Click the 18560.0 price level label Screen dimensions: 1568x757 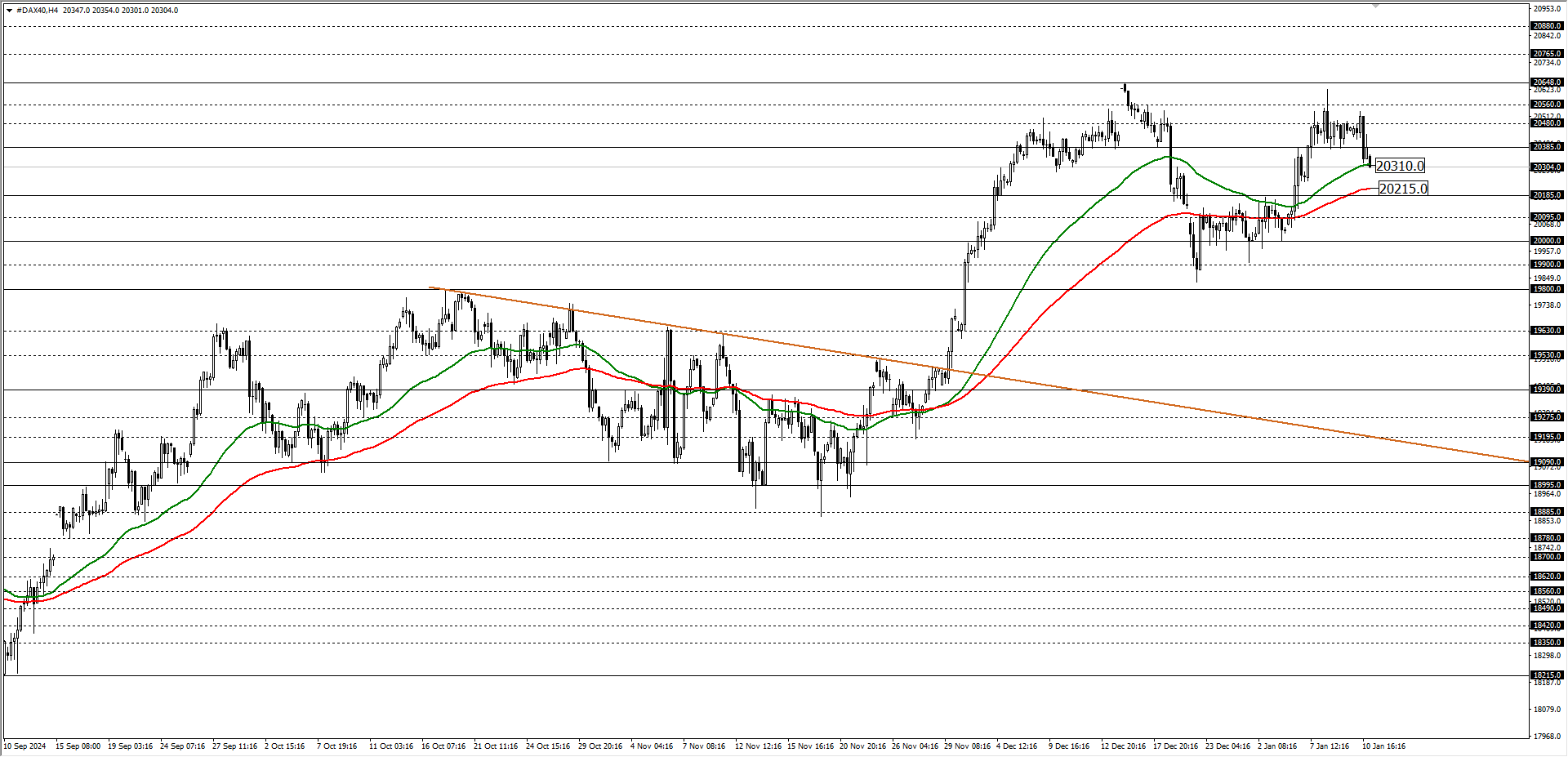[x=1547, y=591]
